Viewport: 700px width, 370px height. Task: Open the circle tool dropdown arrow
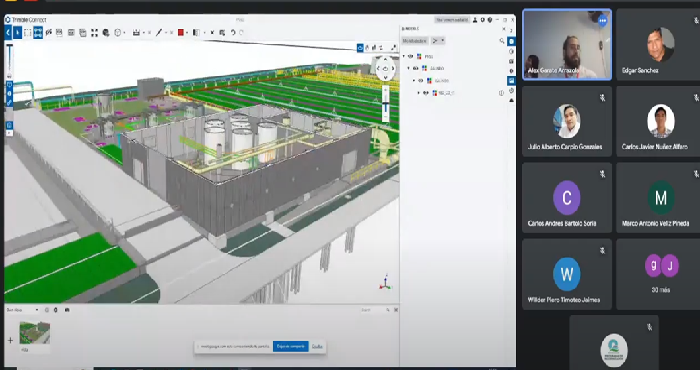click(124, 32)
